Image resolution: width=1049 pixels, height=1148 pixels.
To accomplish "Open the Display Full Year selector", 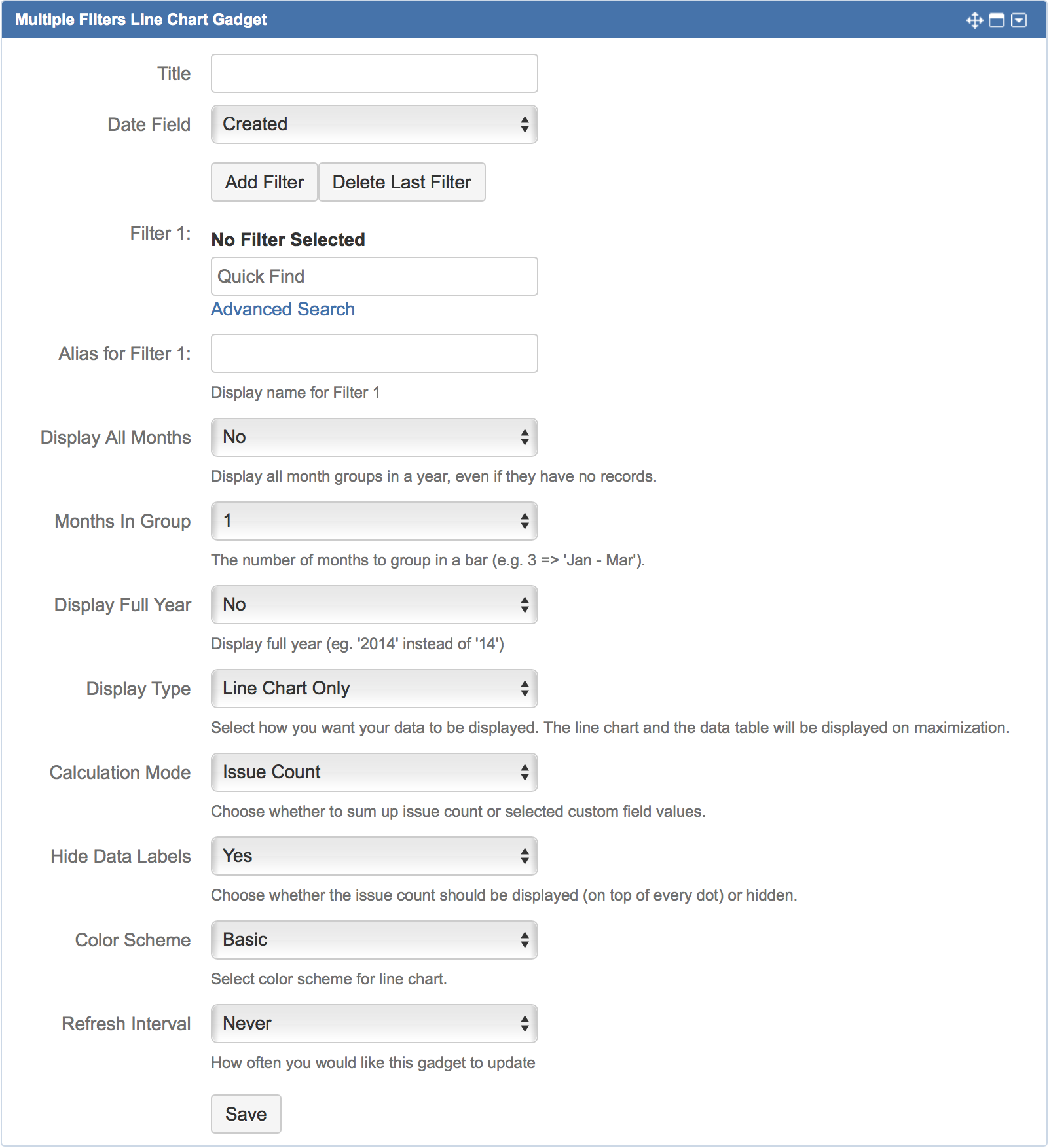I will pos(373,605).
